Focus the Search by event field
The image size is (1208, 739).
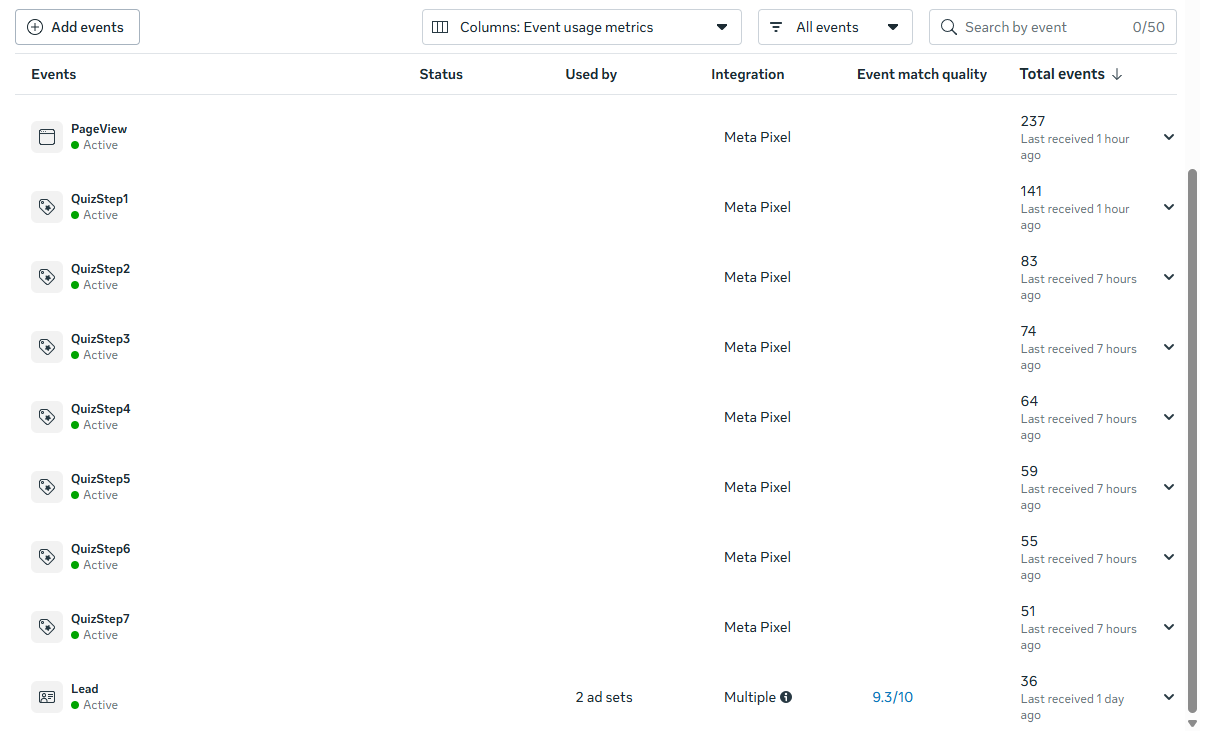coord(1052,27)
